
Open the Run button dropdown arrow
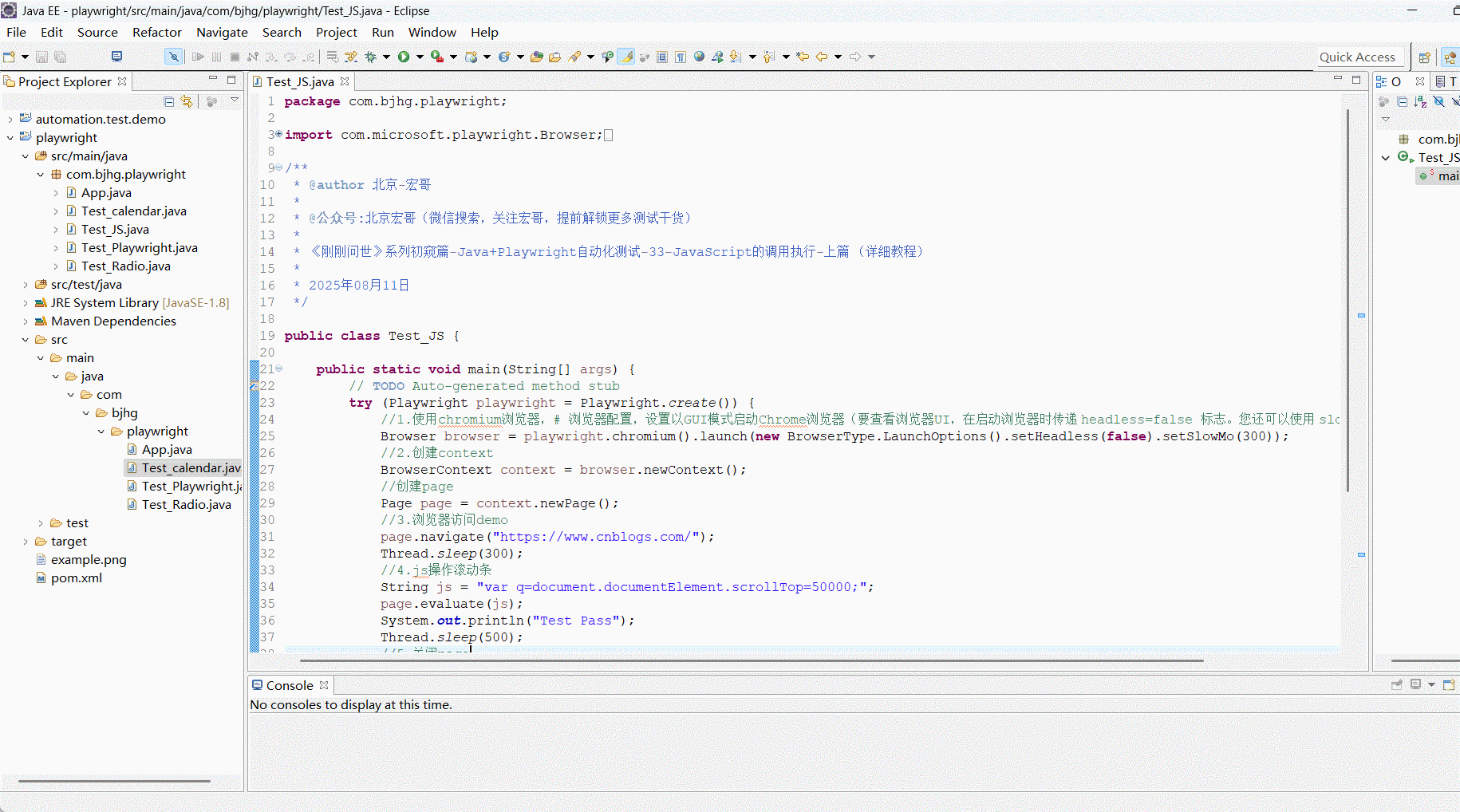pos(420,57)
